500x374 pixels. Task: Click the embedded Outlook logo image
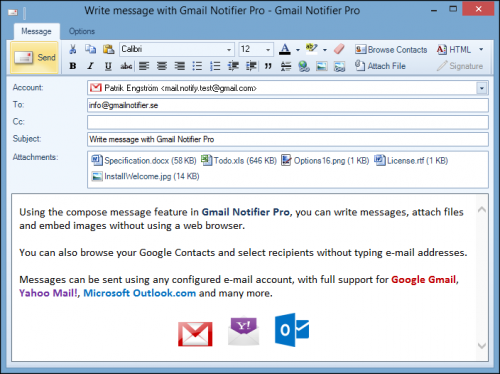pyautogui.click(x=292, y=330)
